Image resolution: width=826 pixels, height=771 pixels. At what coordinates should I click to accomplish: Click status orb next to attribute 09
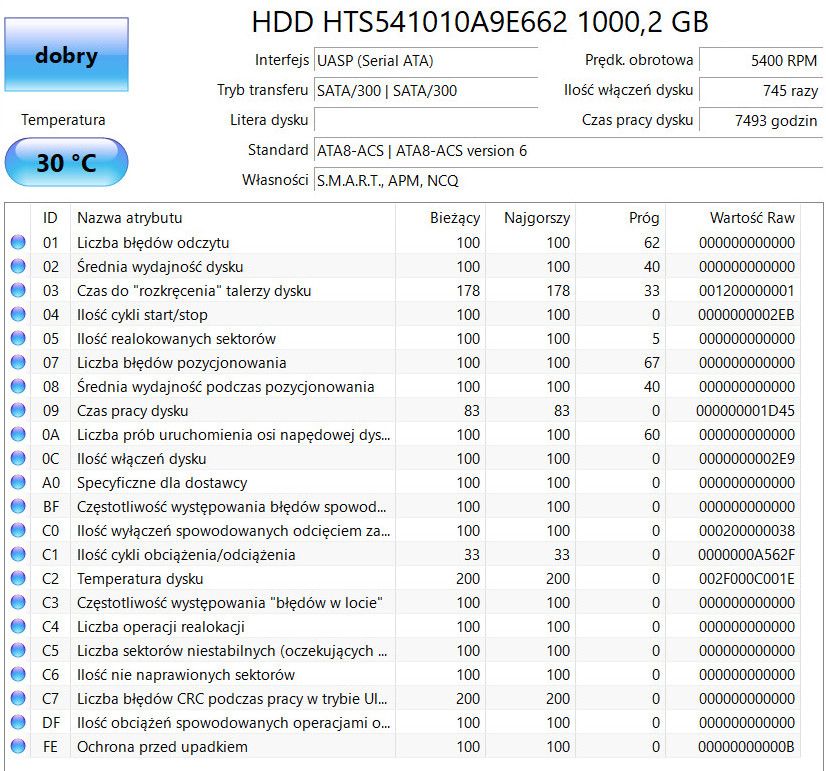click(x=18, y=410)
